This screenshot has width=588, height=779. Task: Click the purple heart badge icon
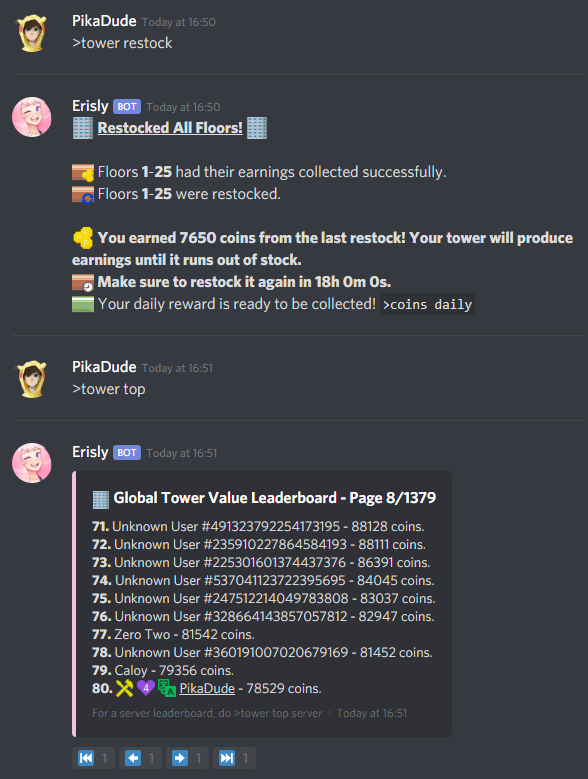146,688
